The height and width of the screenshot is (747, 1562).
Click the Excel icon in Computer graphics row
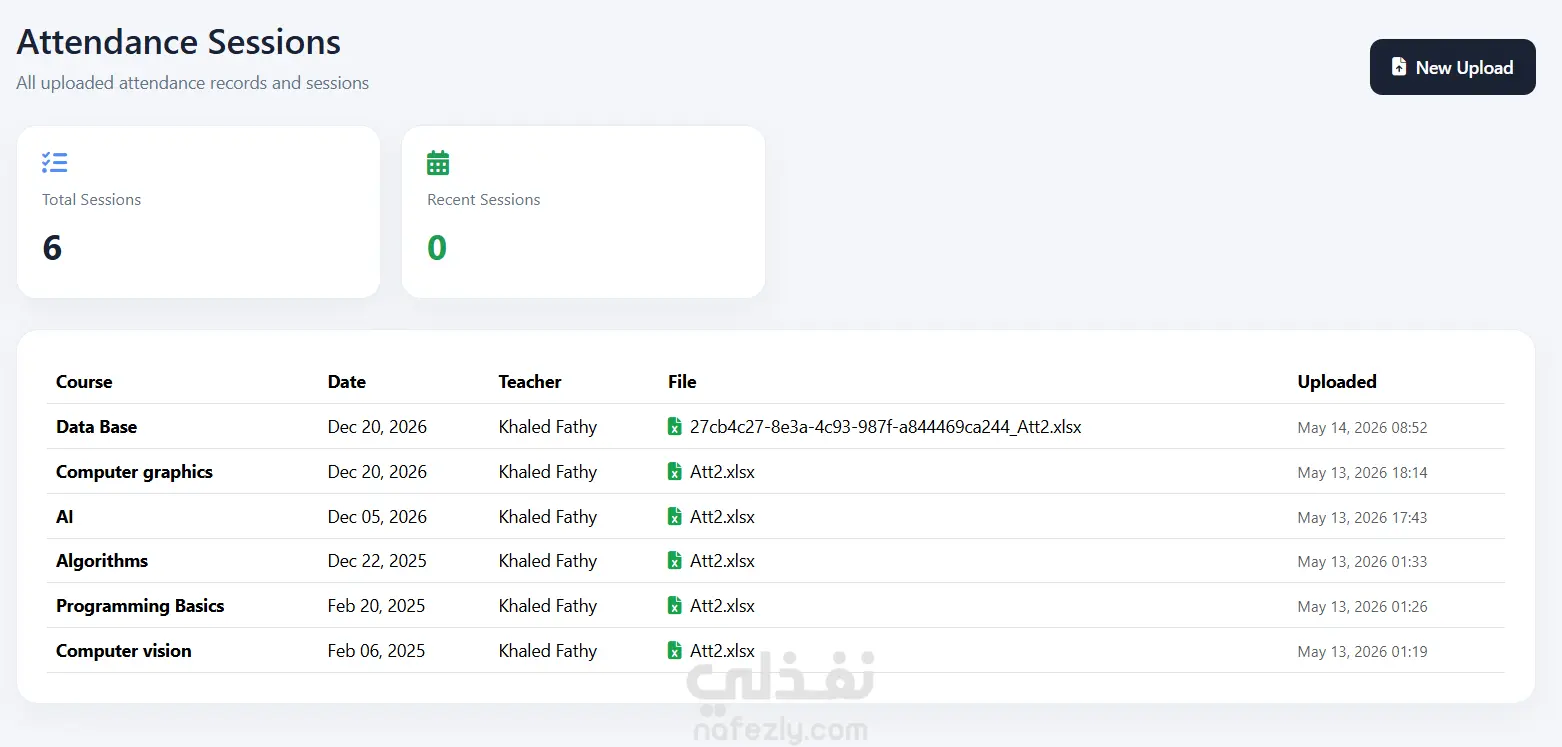pyautogui.click(x=675, y=472)
